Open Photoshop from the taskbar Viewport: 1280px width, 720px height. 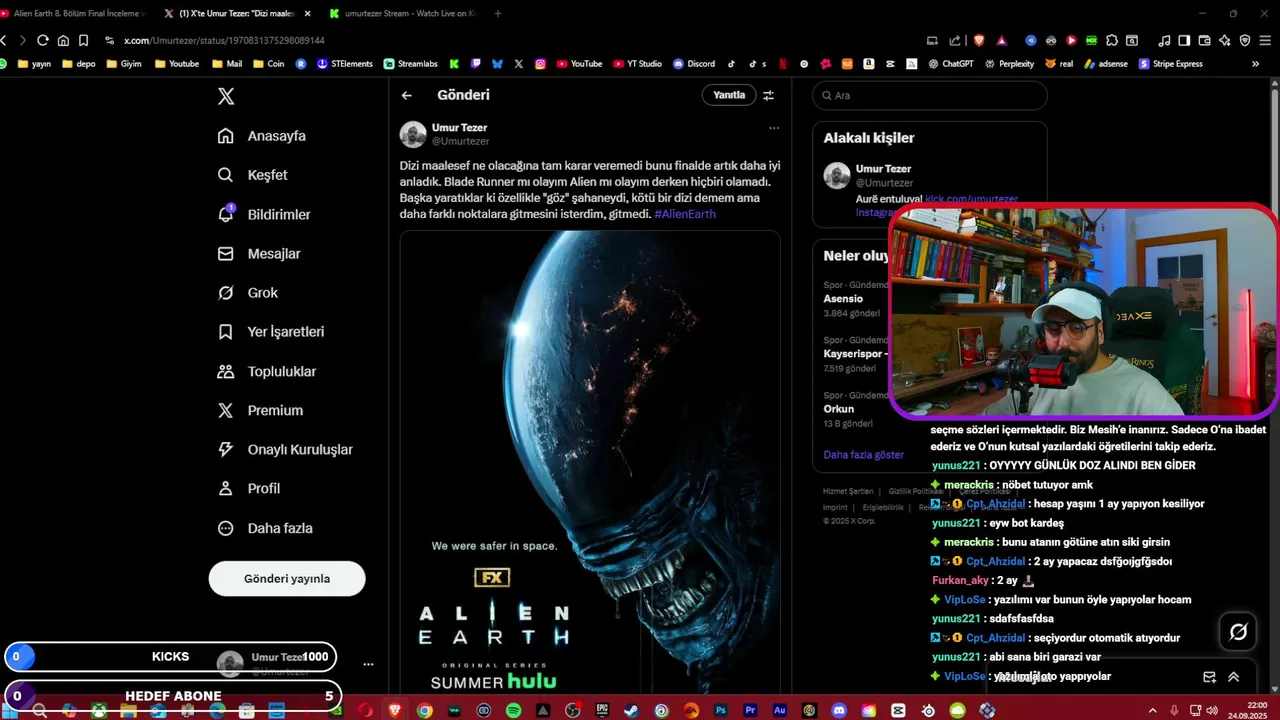(x=720, y=710)
